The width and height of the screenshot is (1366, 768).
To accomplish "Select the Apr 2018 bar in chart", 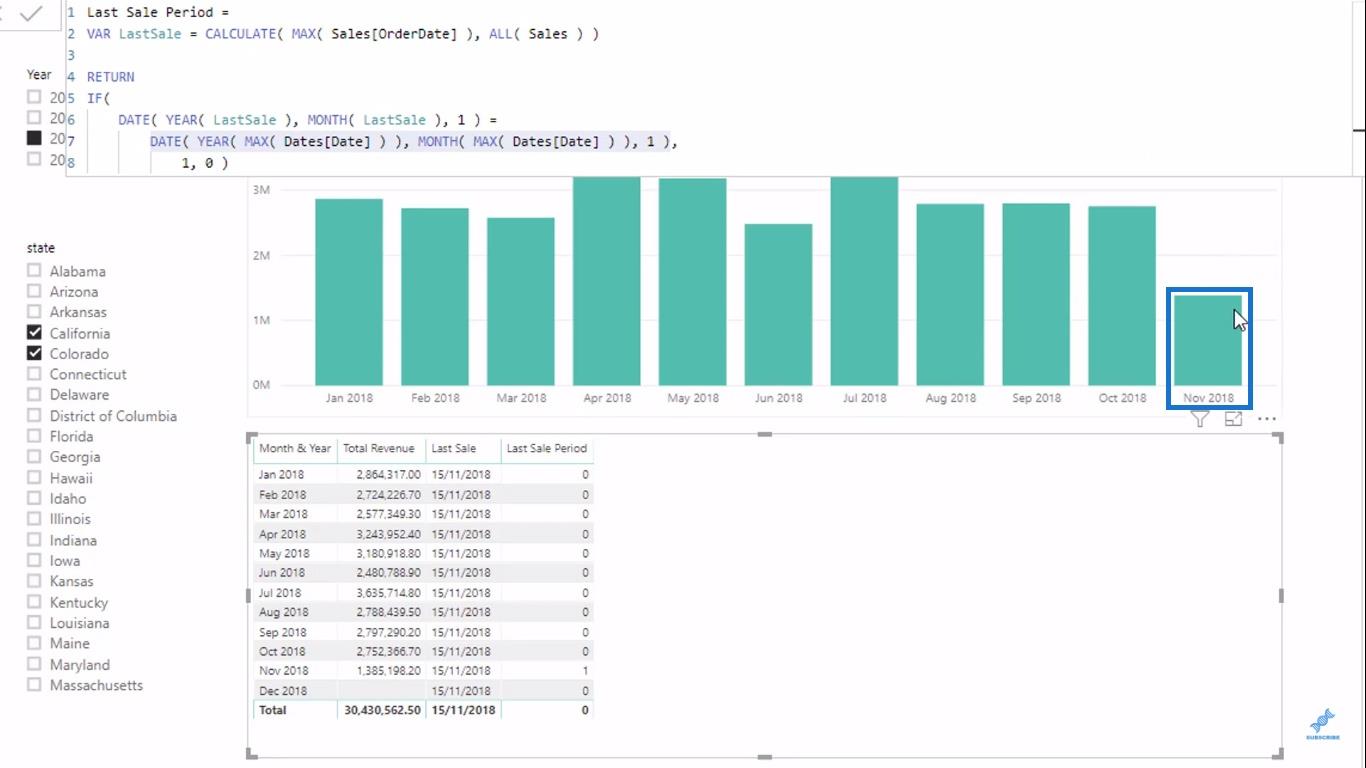I will point(607,281).
